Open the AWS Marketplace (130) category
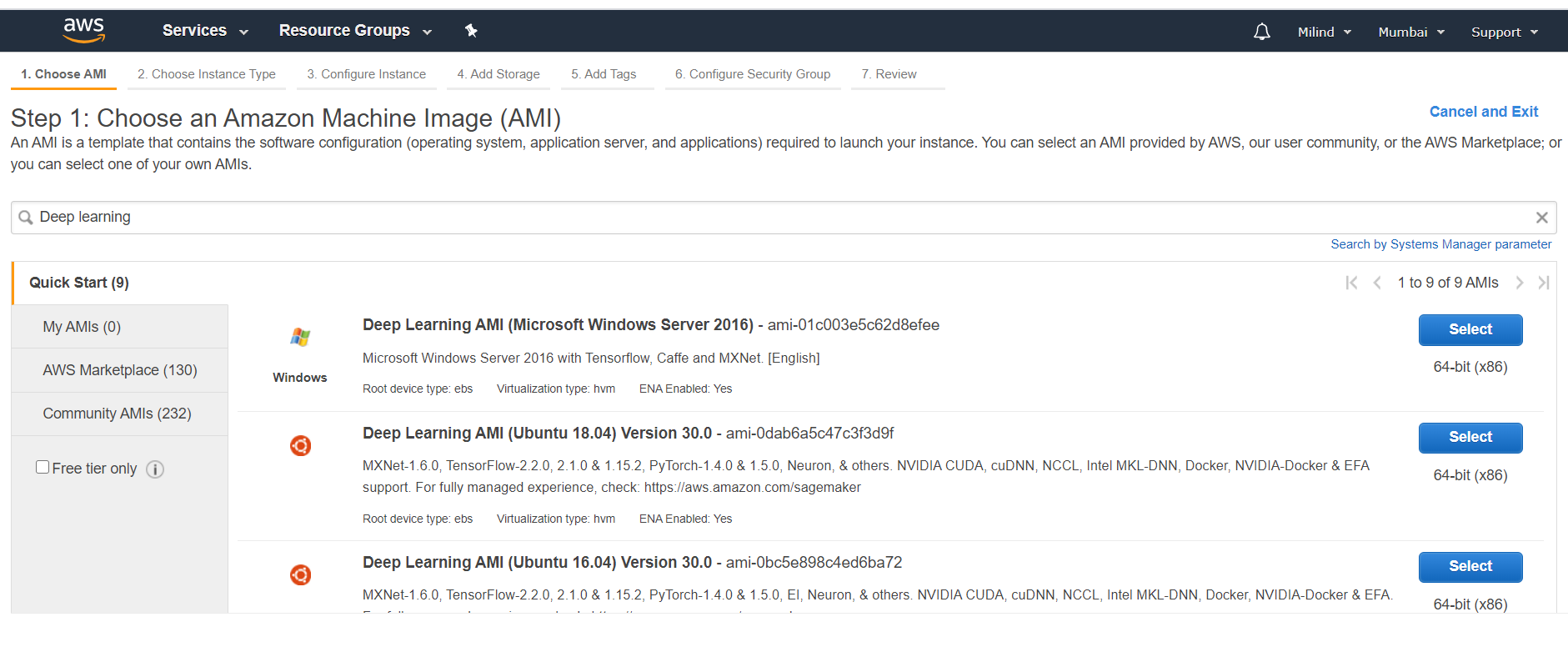 pos(120,370)
